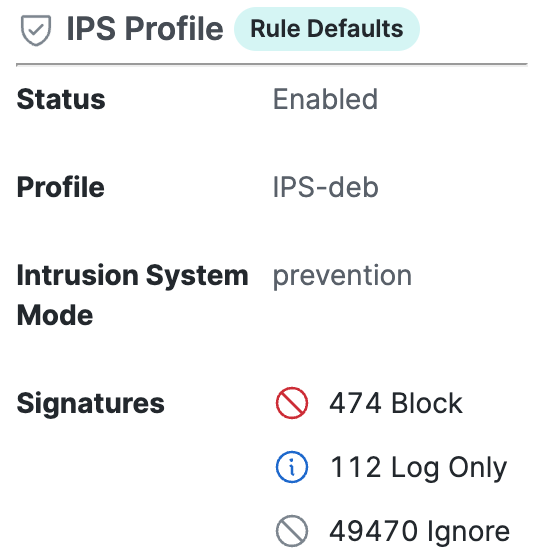Click the prevention mode value
Viewport: 542px width, 560px height.
pyautogui.click(x=342, y=276)
